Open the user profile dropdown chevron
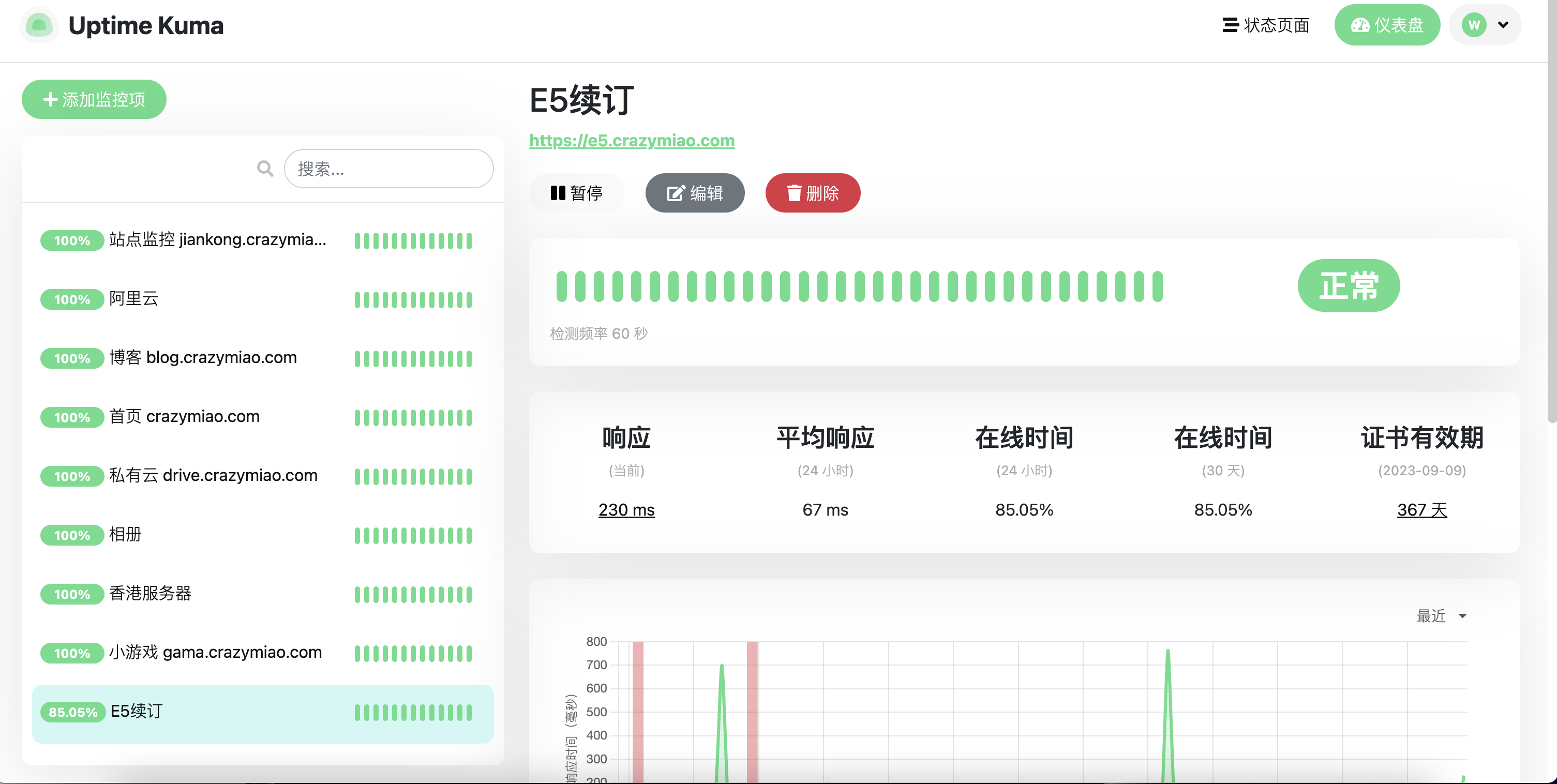The width and height of the screenshot is (1557, 784). (1503, 25)
